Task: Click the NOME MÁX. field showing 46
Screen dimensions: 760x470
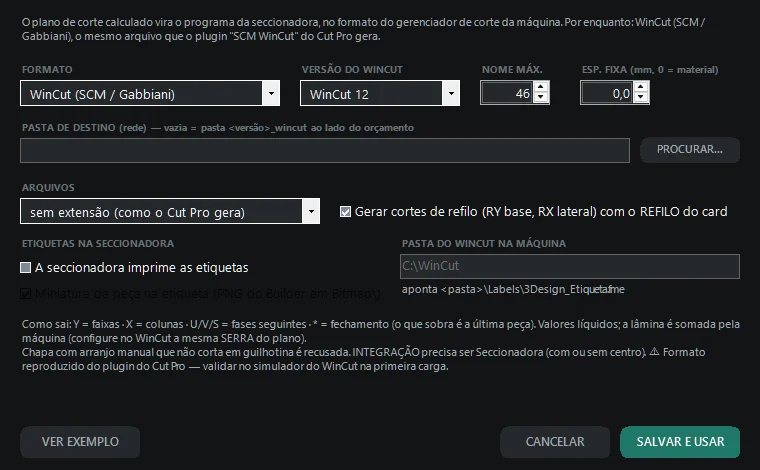Action: [508, 93]
